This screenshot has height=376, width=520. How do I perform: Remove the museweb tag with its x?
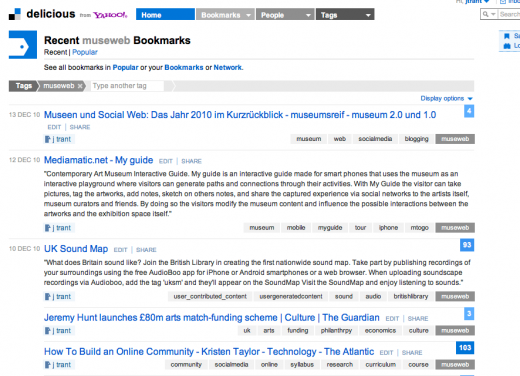coord(80,86)
